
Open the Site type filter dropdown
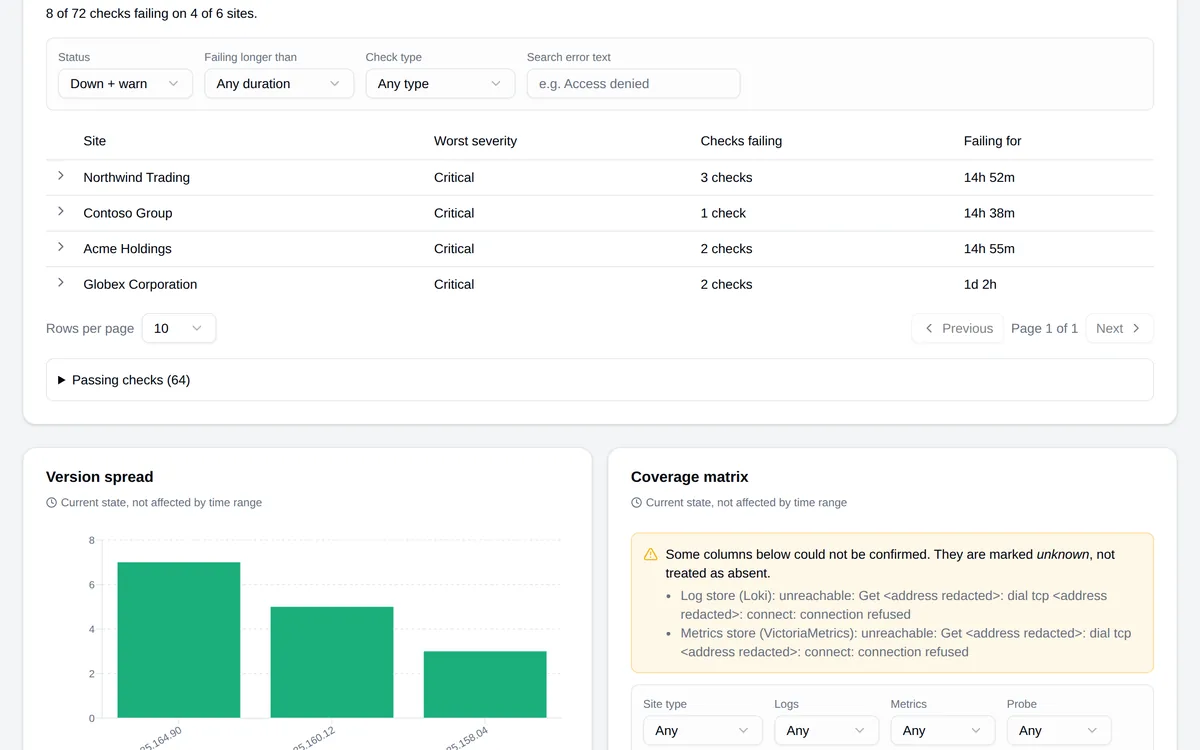point(703,731)
